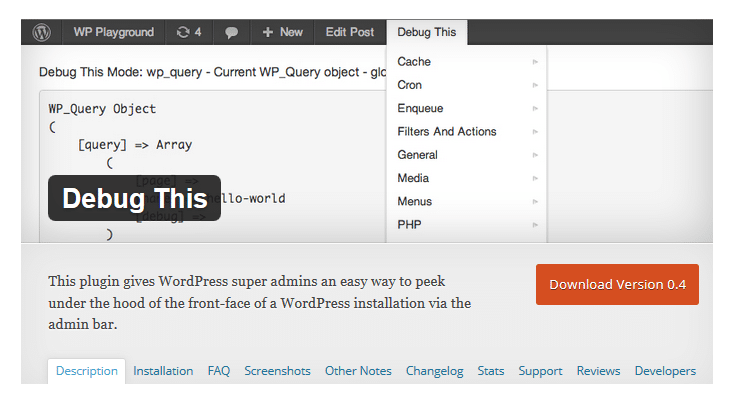Click the plus icon beside New

click(267, 32)
